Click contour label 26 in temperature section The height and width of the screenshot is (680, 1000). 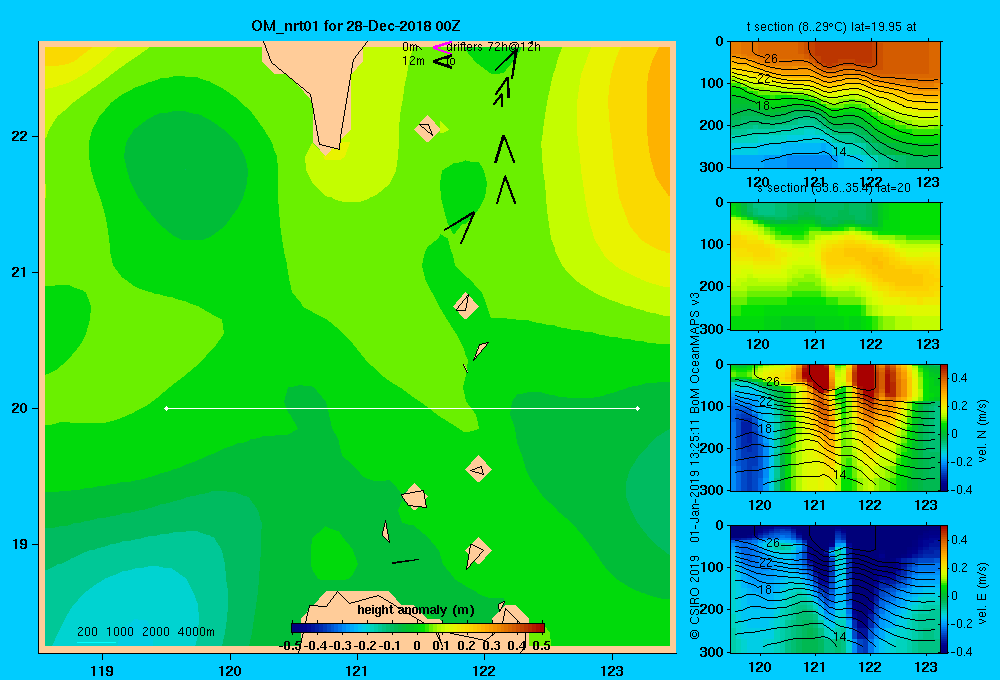(771, 59)
